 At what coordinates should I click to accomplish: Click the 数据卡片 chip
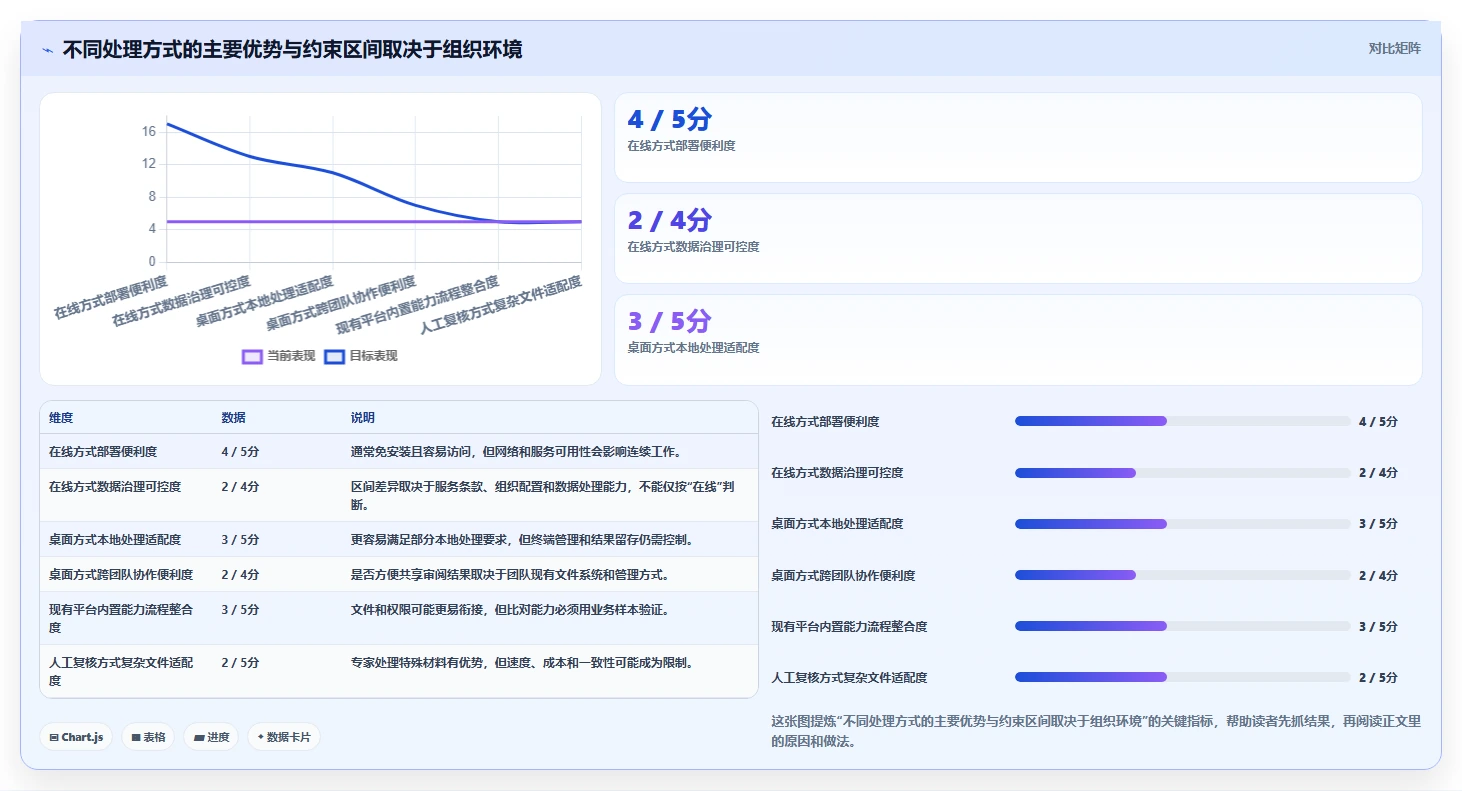(x=284, y=737)
